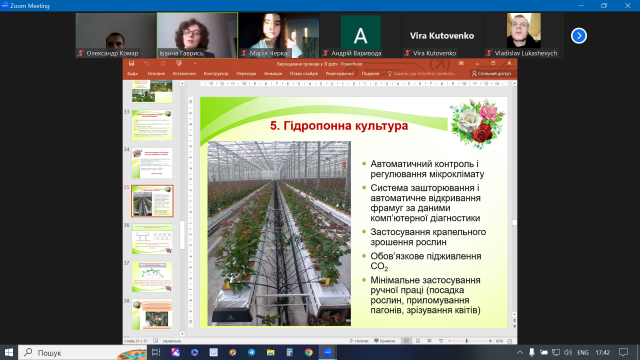Click the Save icon in PowerPoint toolbar
Screen dimensions: 640x360
(131, 63)
